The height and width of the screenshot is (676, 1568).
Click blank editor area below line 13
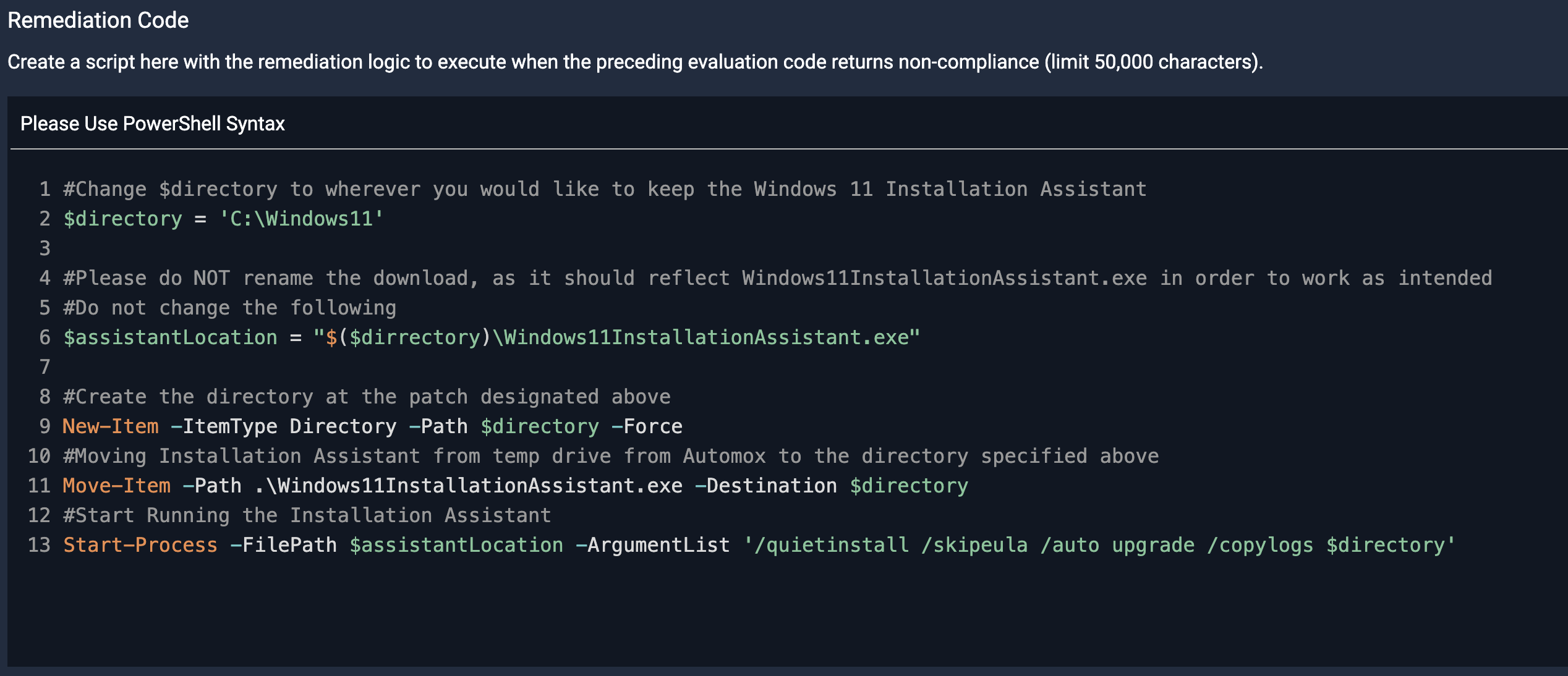742,612
